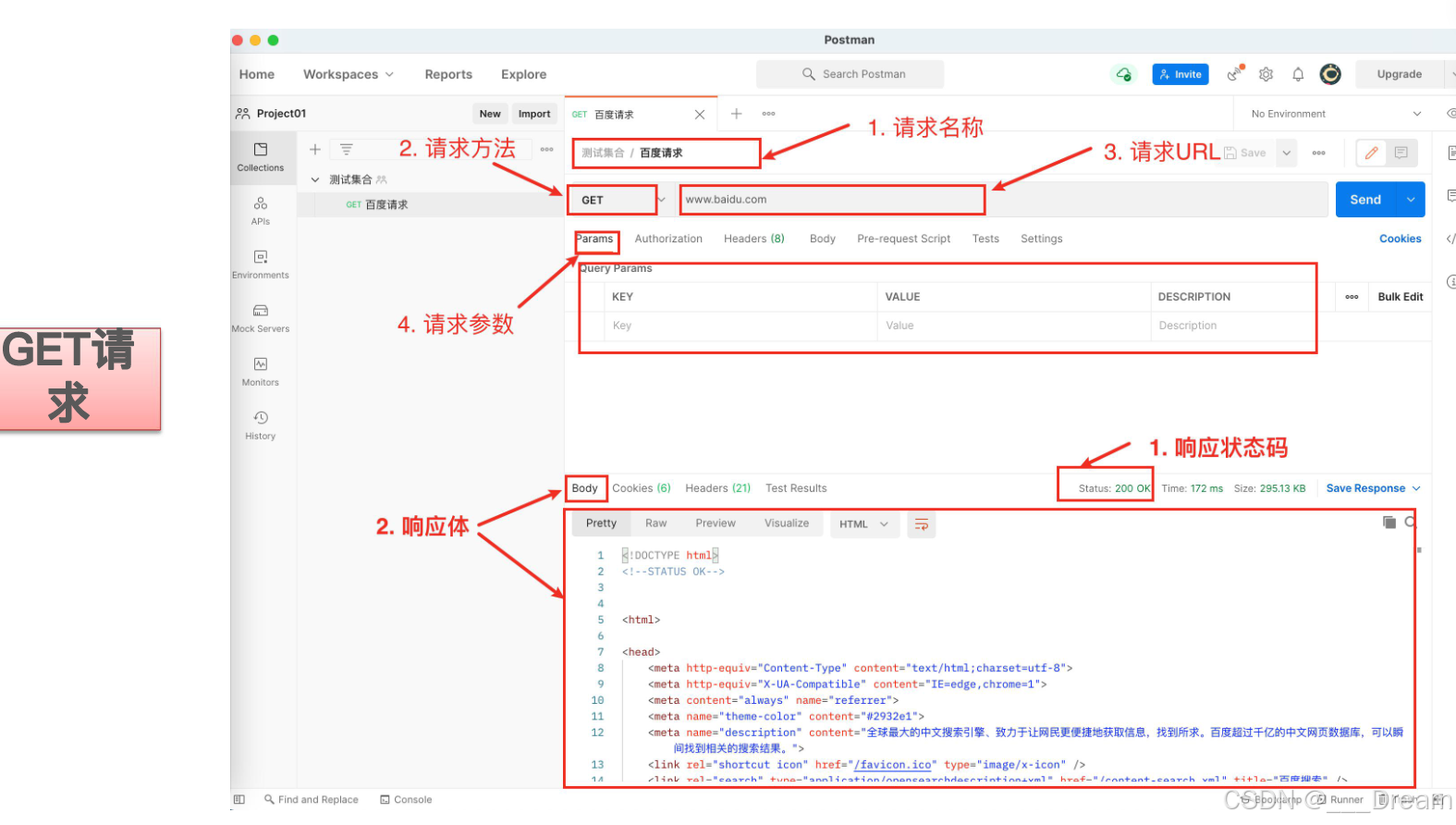Open the Send button arrow dropdown

click(x=1411, y=200)
